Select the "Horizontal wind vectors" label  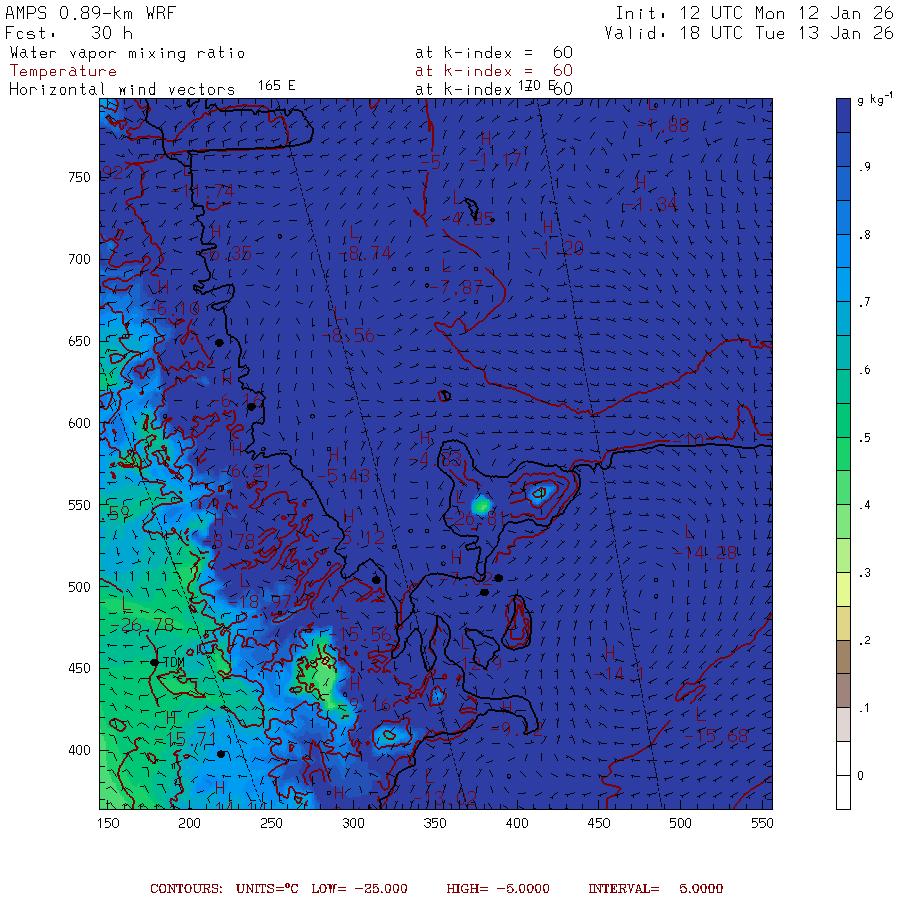coord(122,90)
